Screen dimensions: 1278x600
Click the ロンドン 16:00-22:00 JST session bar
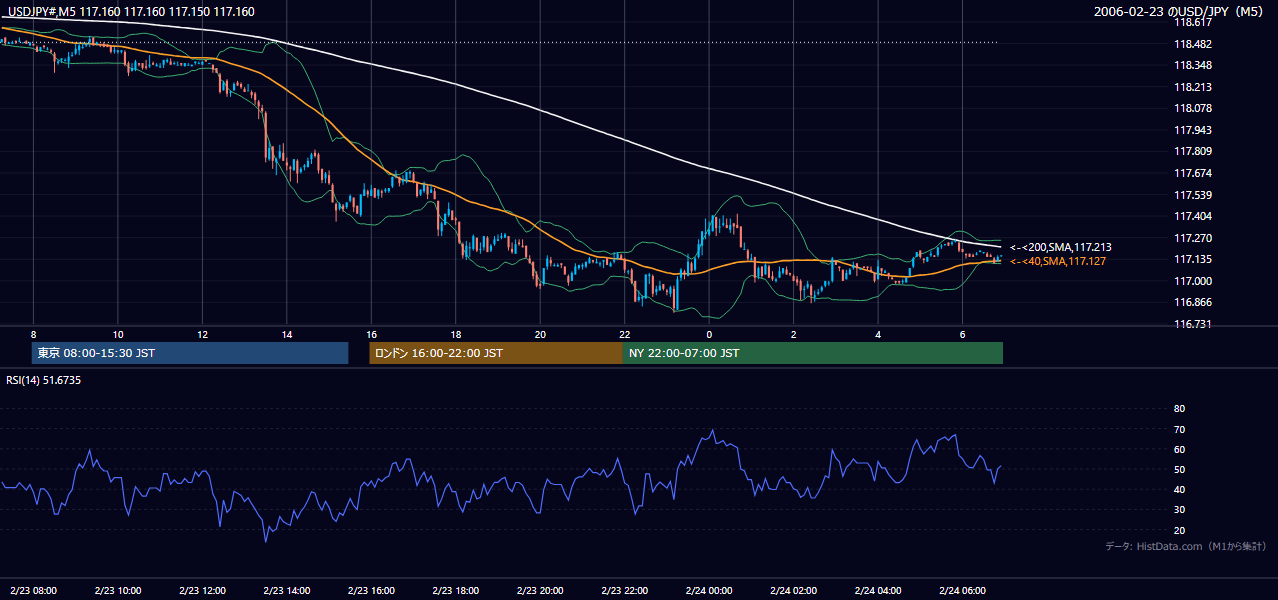(x=496, y=353)
